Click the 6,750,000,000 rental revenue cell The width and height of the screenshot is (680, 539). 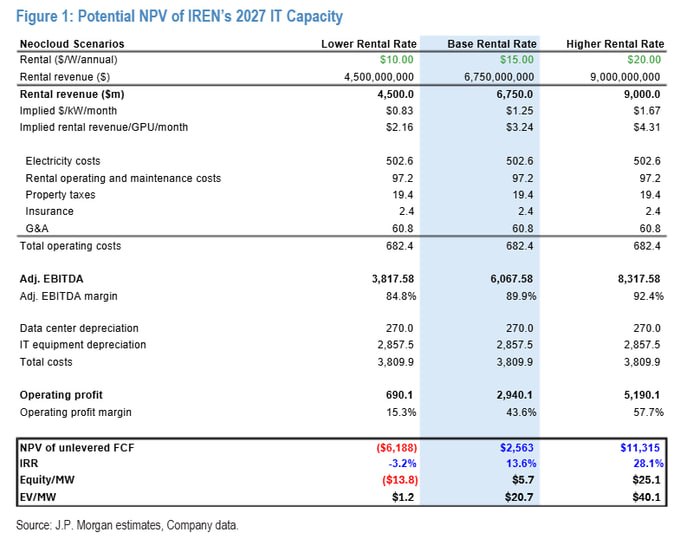click(x=499, y=77)
